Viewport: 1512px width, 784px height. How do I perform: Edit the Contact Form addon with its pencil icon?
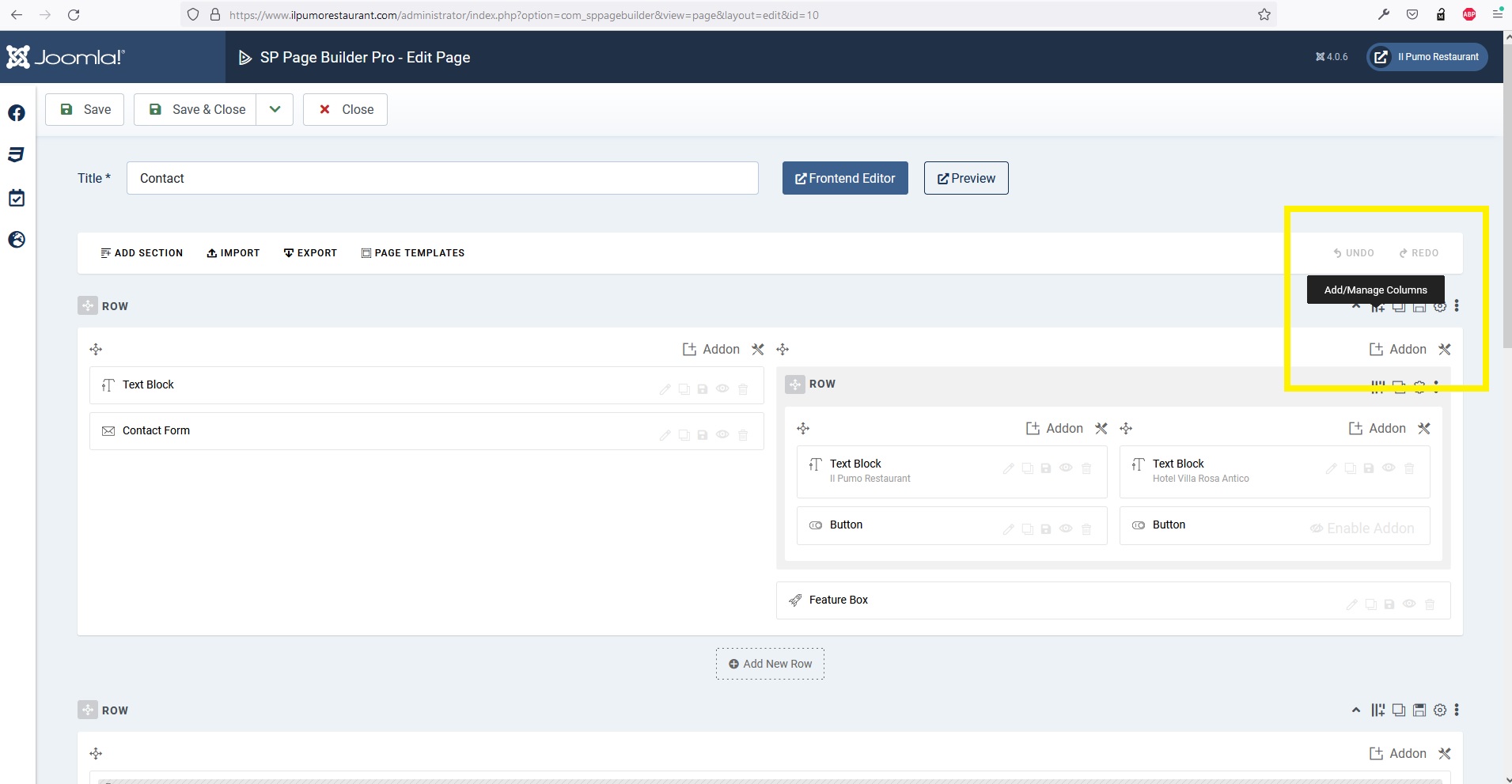tap(665, 435)
